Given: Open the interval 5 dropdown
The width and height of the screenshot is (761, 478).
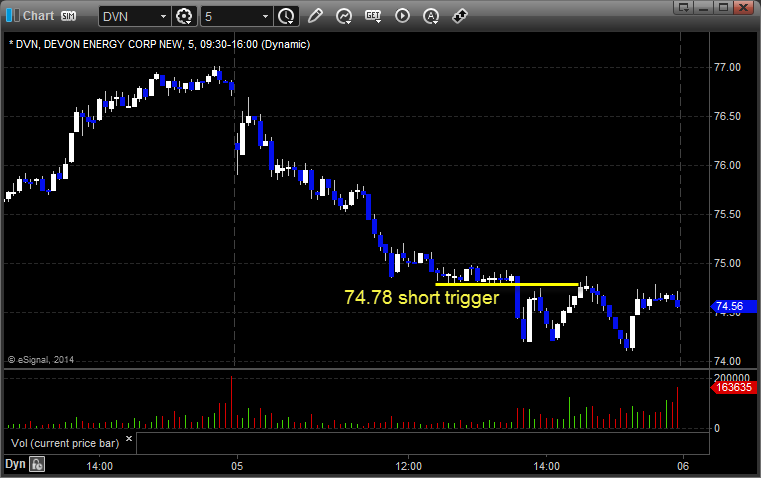Looking at the screenshot, I should (265, 16).
